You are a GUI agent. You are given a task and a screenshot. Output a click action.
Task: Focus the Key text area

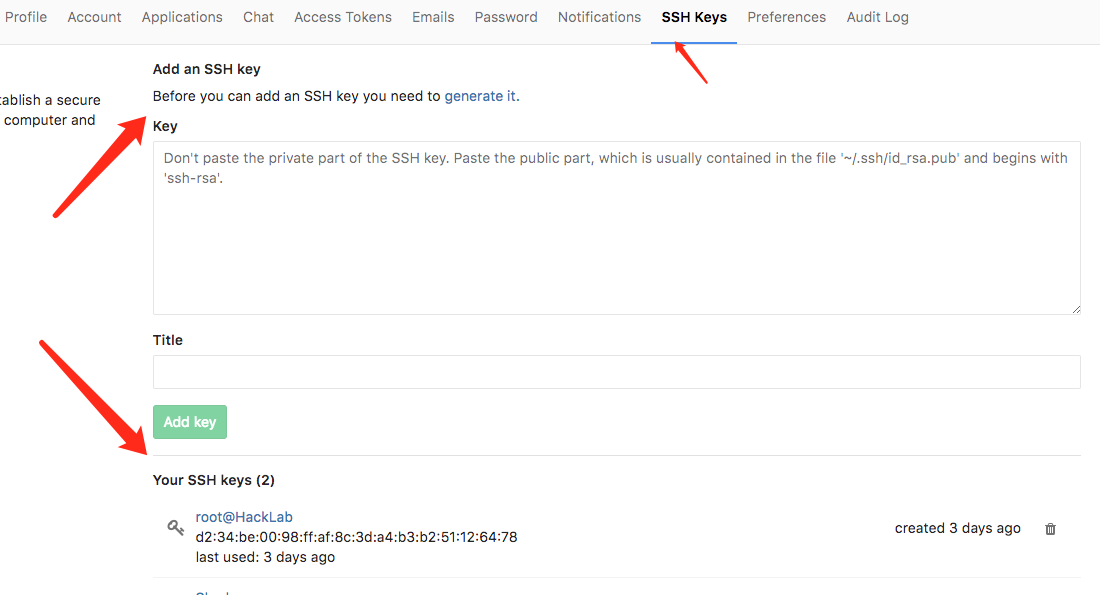click(616, 240)
